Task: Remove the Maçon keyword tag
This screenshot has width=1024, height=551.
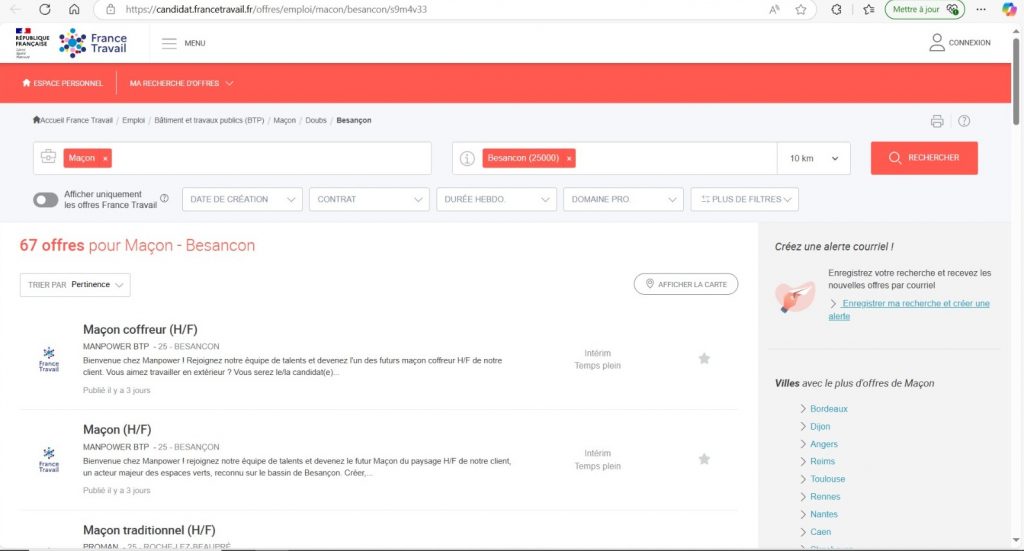Action: (x=106, y=158)
